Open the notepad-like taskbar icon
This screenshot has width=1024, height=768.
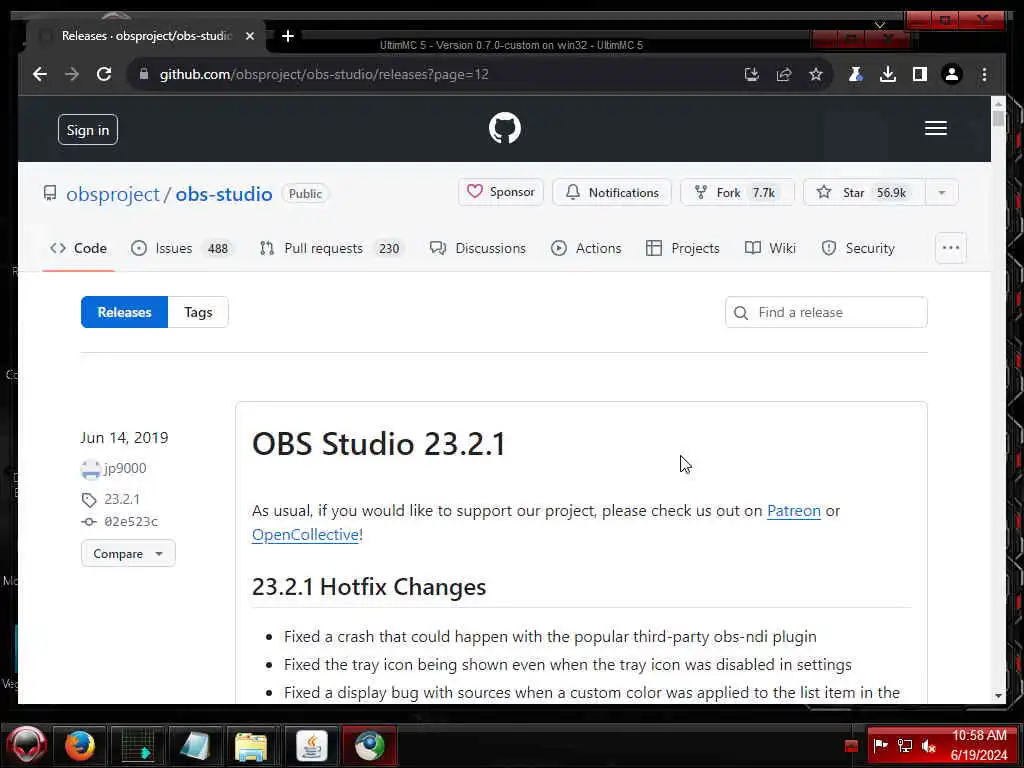[x=195, y=745]
